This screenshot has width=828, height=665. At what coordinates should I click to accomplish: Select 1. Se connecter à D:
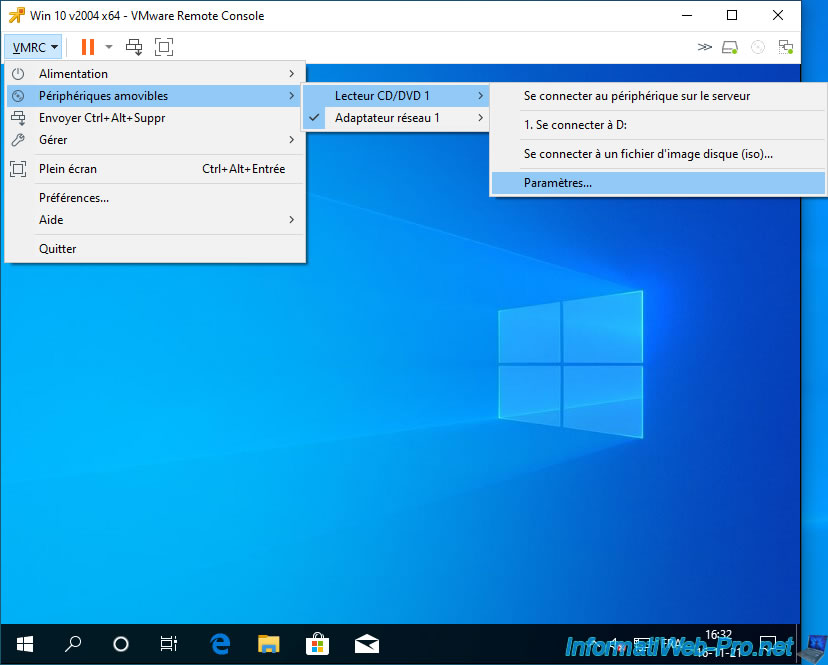click(x=658, y=125)
